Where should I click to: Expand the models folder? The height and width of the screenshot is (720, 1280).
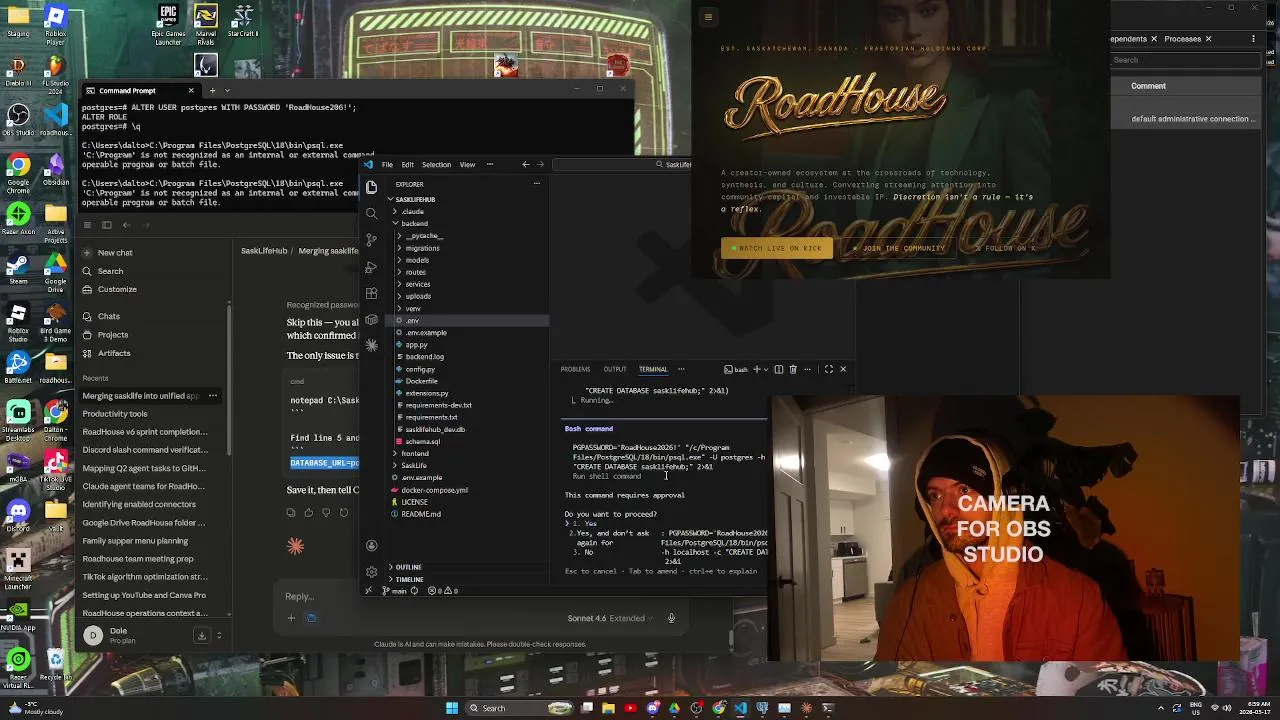(x=416, y=260)
